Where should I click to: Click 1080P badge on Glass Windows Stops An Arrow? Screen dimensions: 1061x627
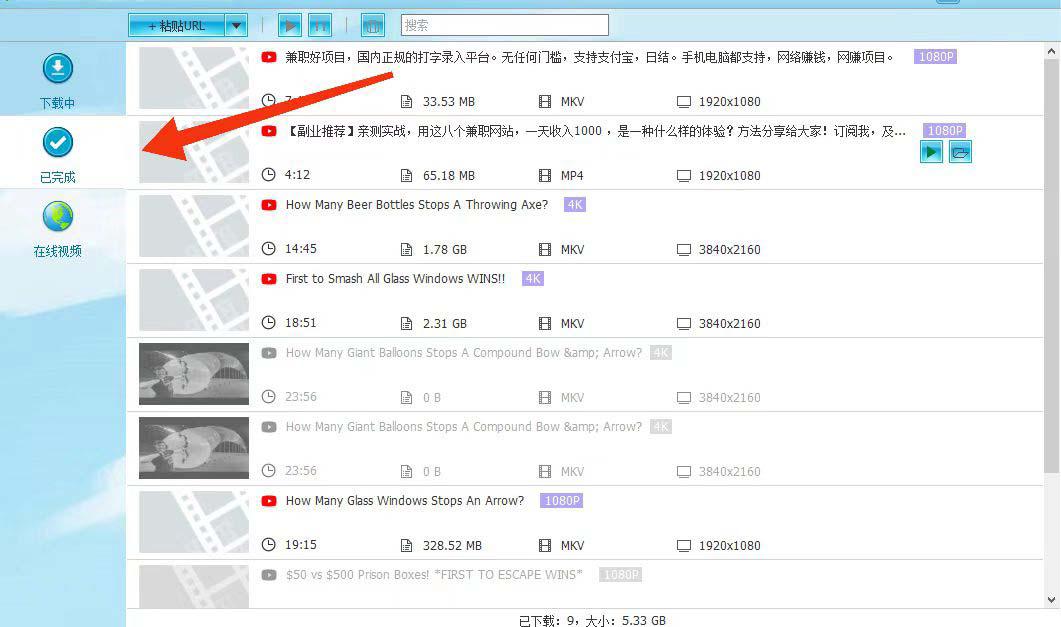click(x=561, y=501)
